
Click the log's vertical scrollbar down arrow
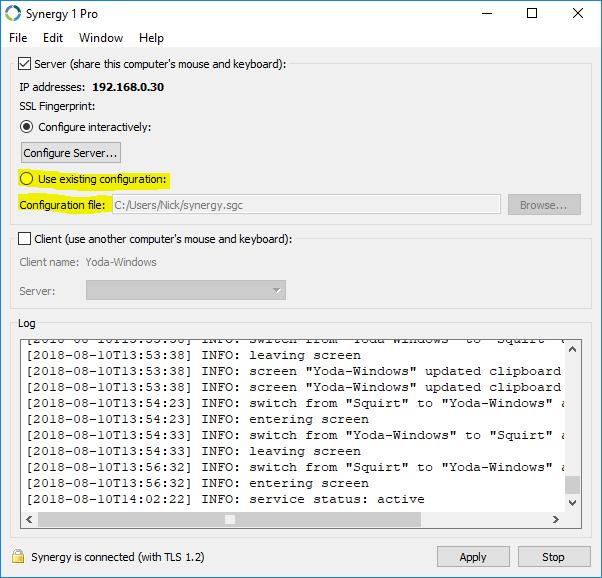tap(572, 503)
